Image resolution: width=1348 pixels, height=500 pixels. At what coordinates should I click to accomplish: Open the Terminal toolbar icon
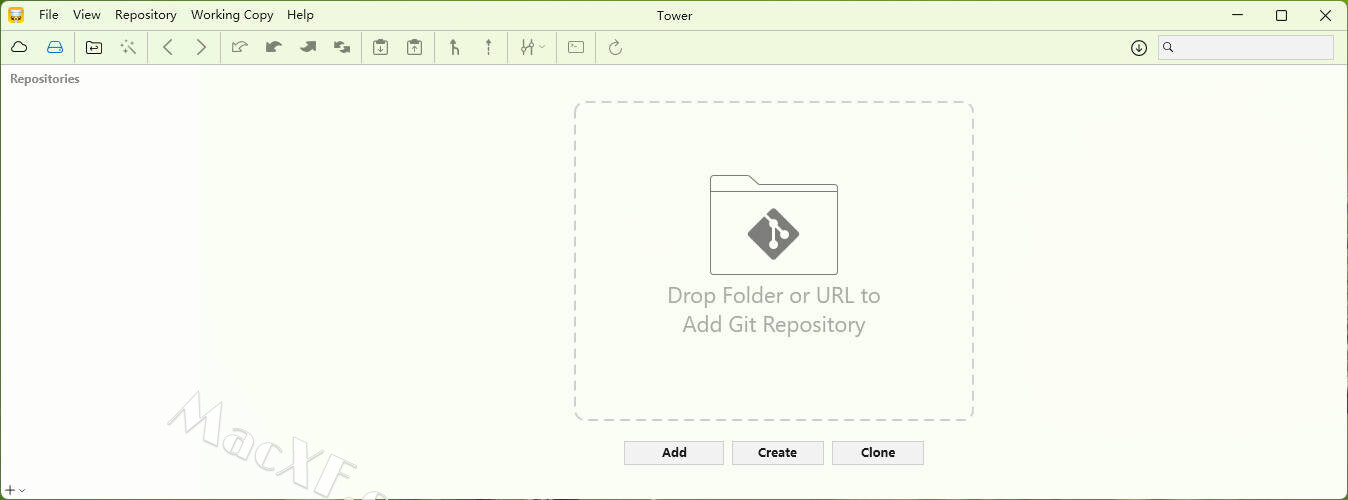[576, 47]
